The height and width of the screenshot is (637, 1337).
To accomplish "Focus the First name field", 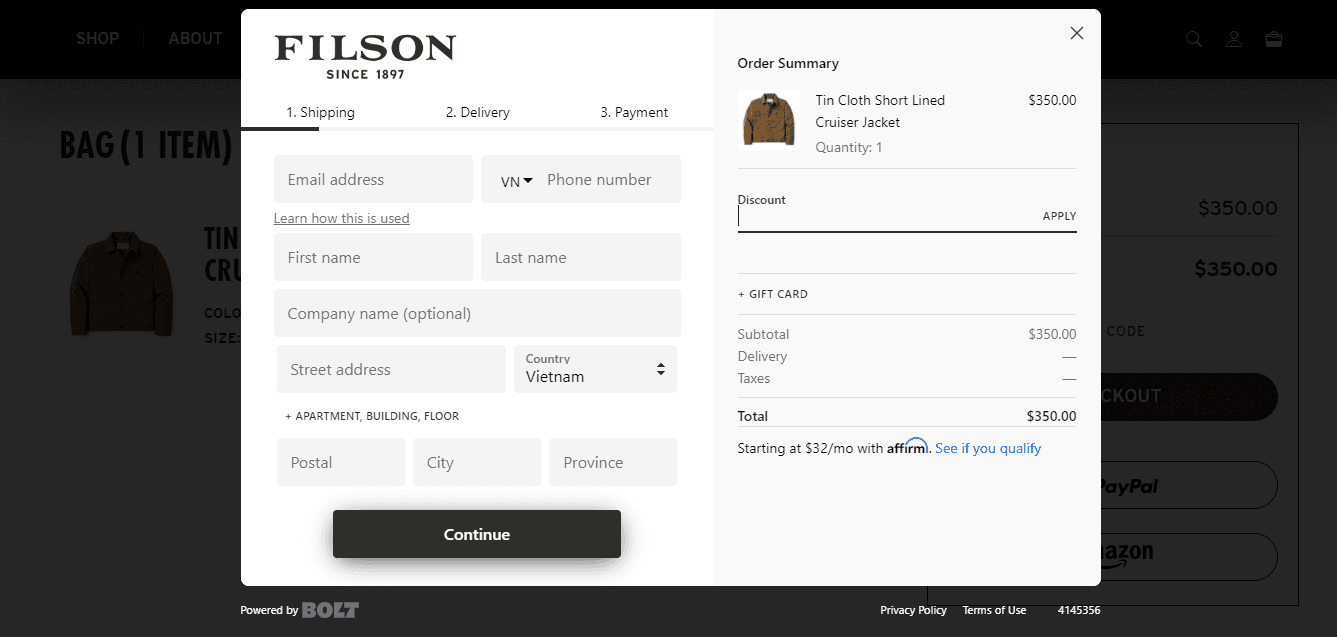I will (373, 257).
